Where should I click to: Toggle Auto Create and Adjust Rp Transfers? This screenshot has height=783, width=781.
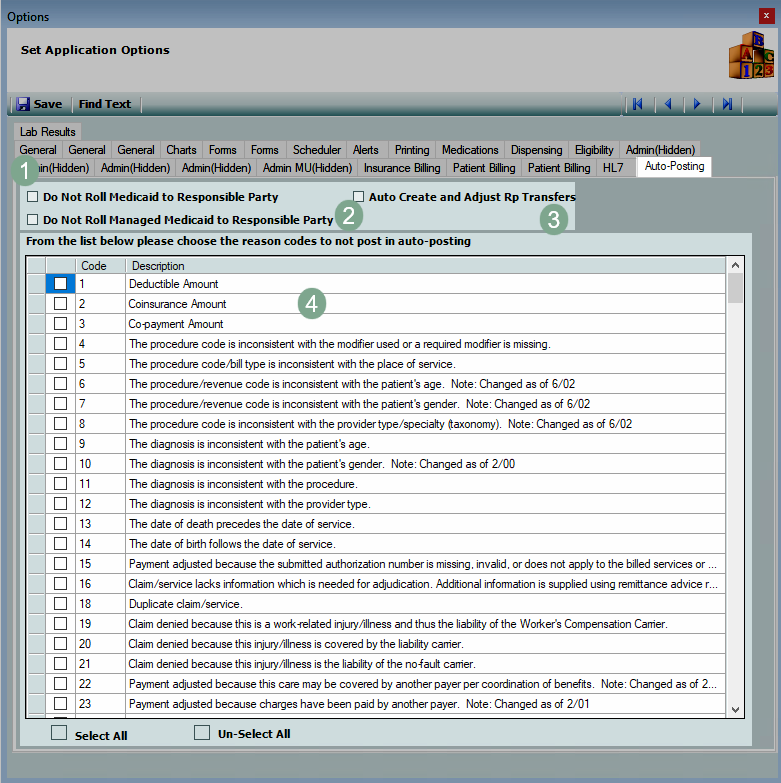click(x=359, y=197)
